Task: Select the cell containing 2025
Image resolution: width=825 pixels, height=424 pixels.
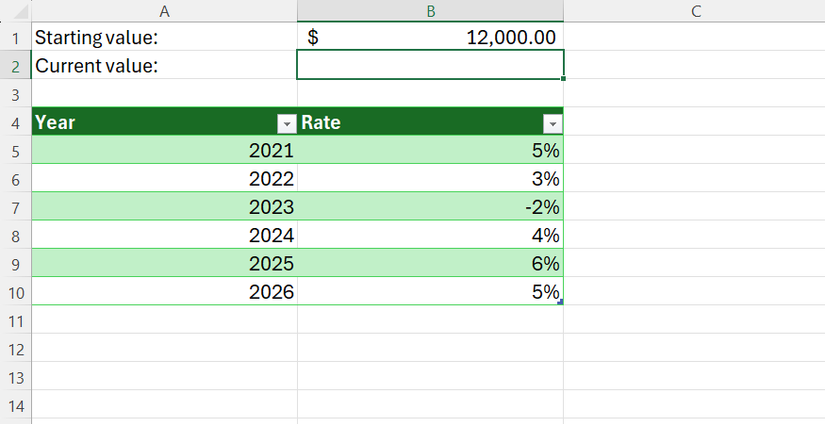Action: pos(164,263)
